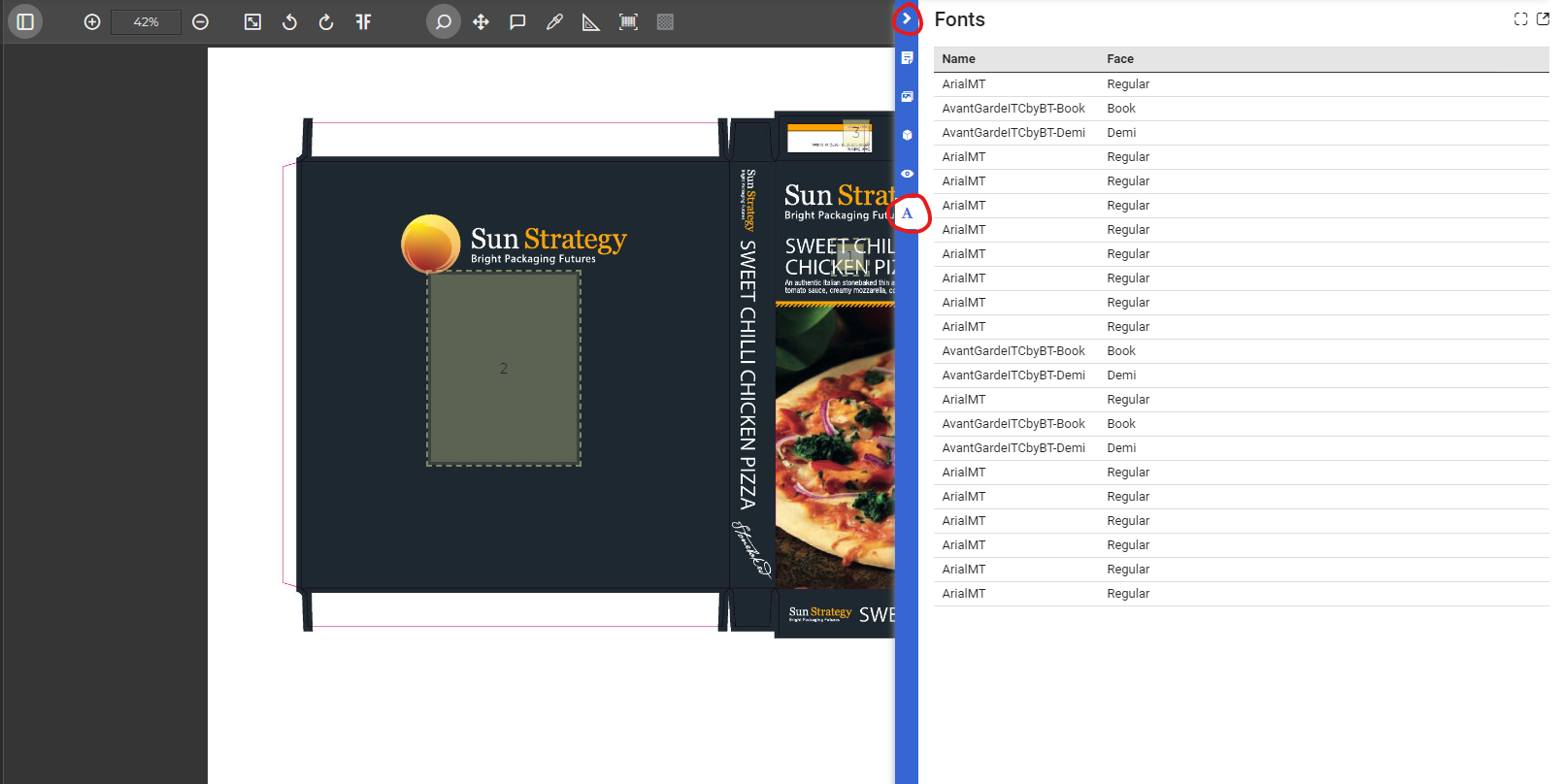Open the images panel tab
1561x784 pixels.
click(x=907, y=96)
